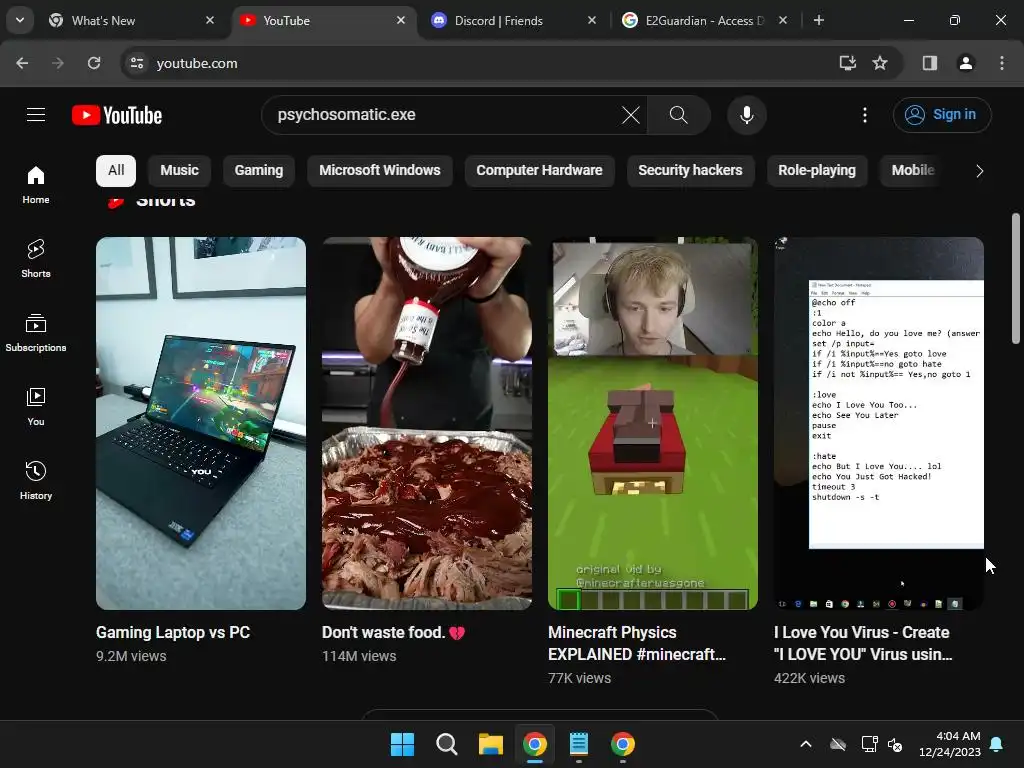Screen dimensions: 1024x768
Task: Open Gaming Laptop vs PC short thumbnail
Action: [201, 423]
